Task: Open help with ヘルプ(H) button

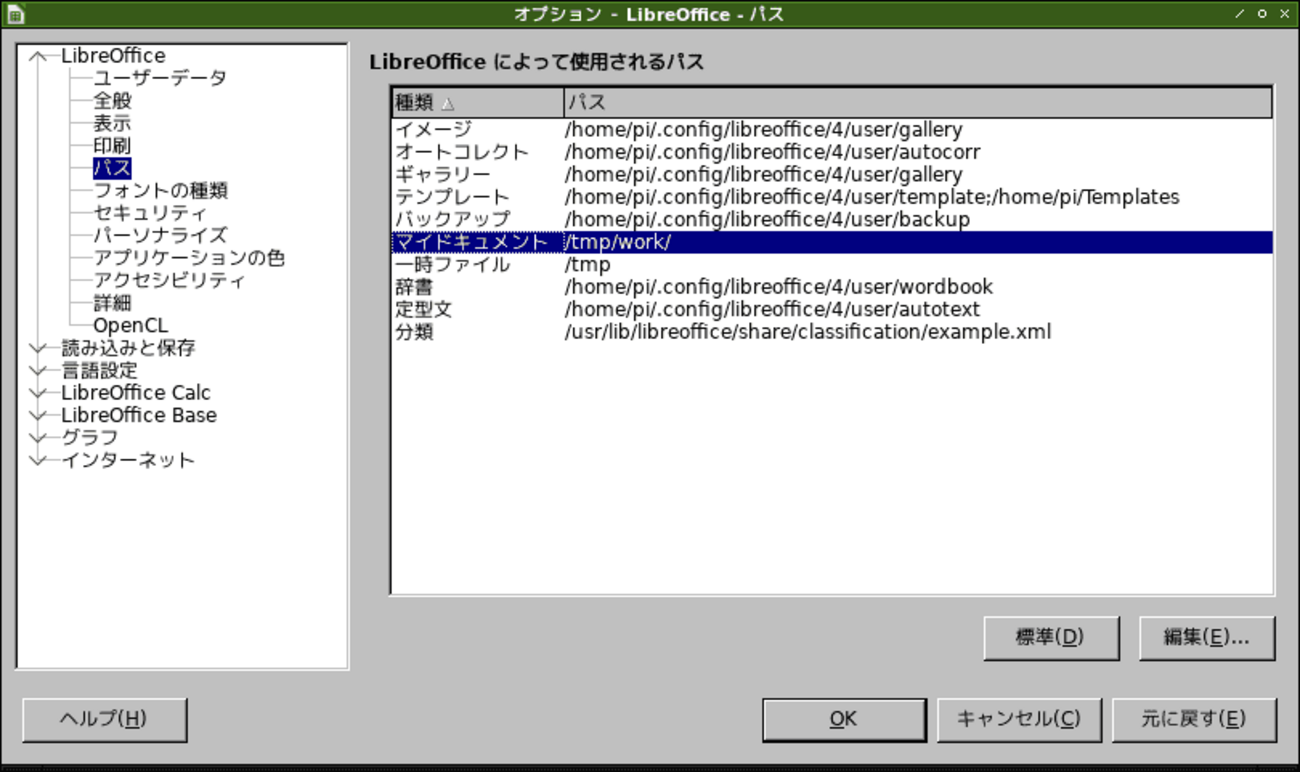Action: [104, 719]
